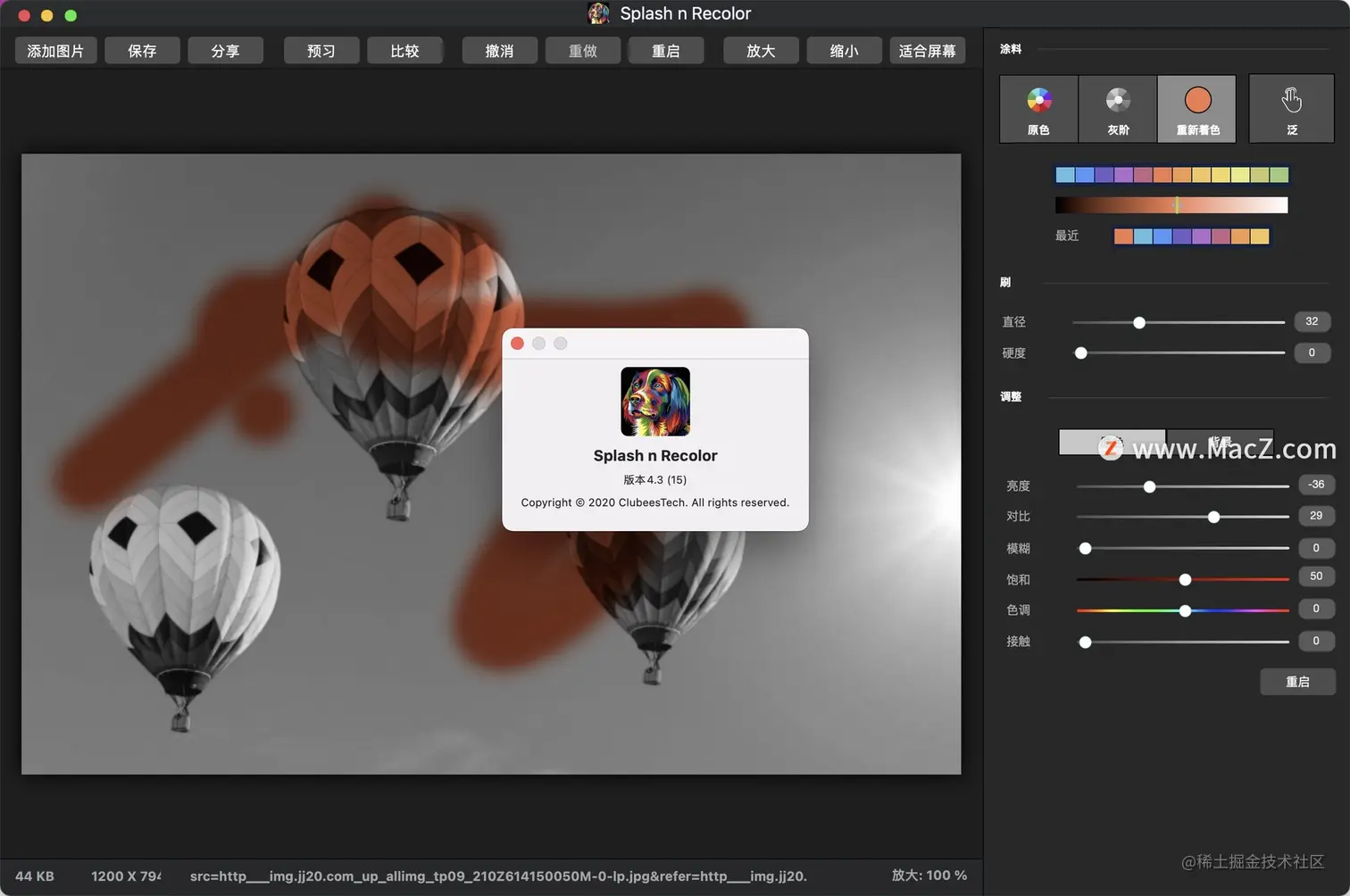Click the color shade gradient bar
Image resolution: width=1350 pixels, height=896 pixels.
pyautogui.click(x=1171, y=205)
